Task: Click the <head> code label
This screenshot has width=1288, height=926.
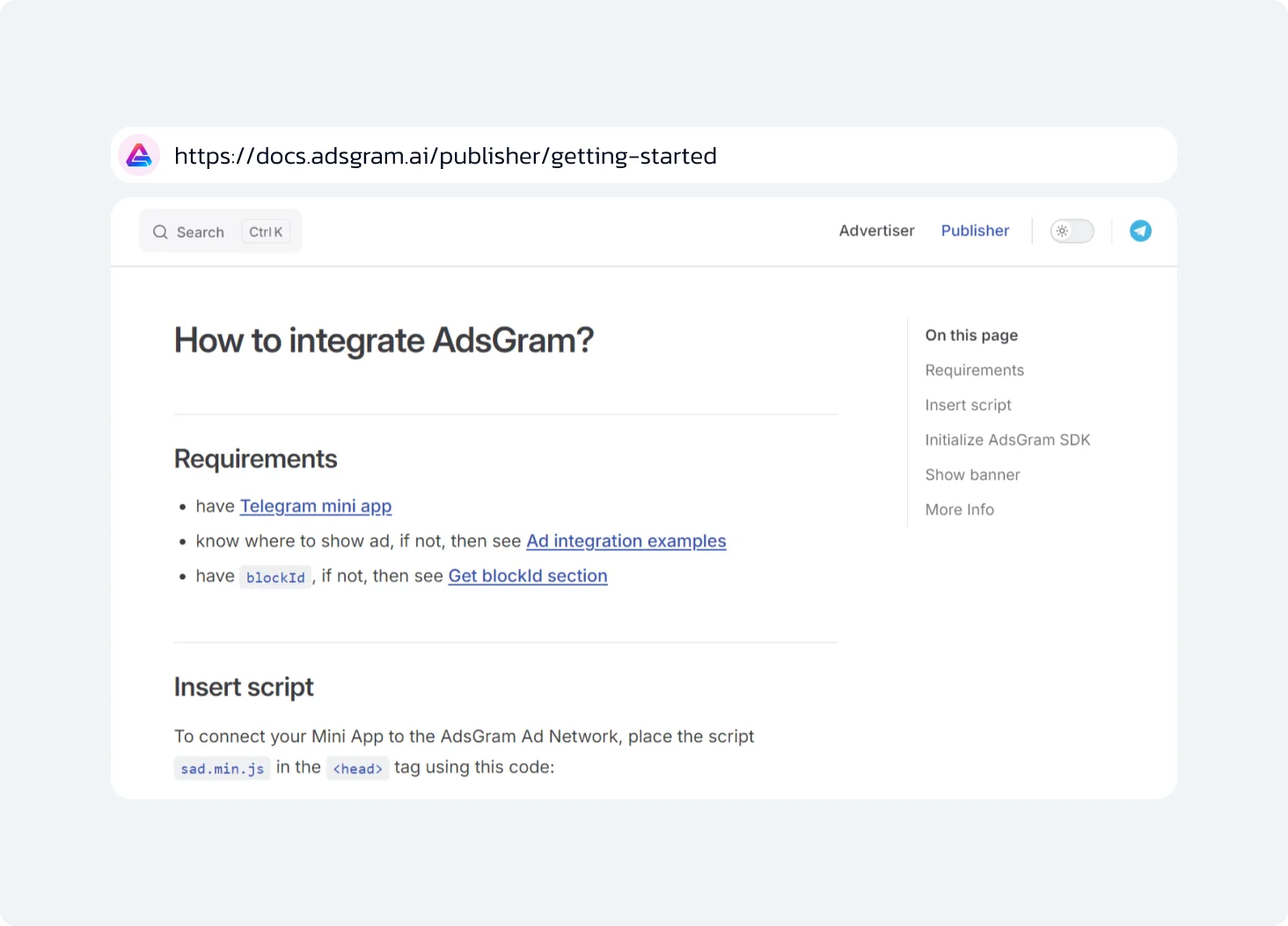Action: point(357,768)
